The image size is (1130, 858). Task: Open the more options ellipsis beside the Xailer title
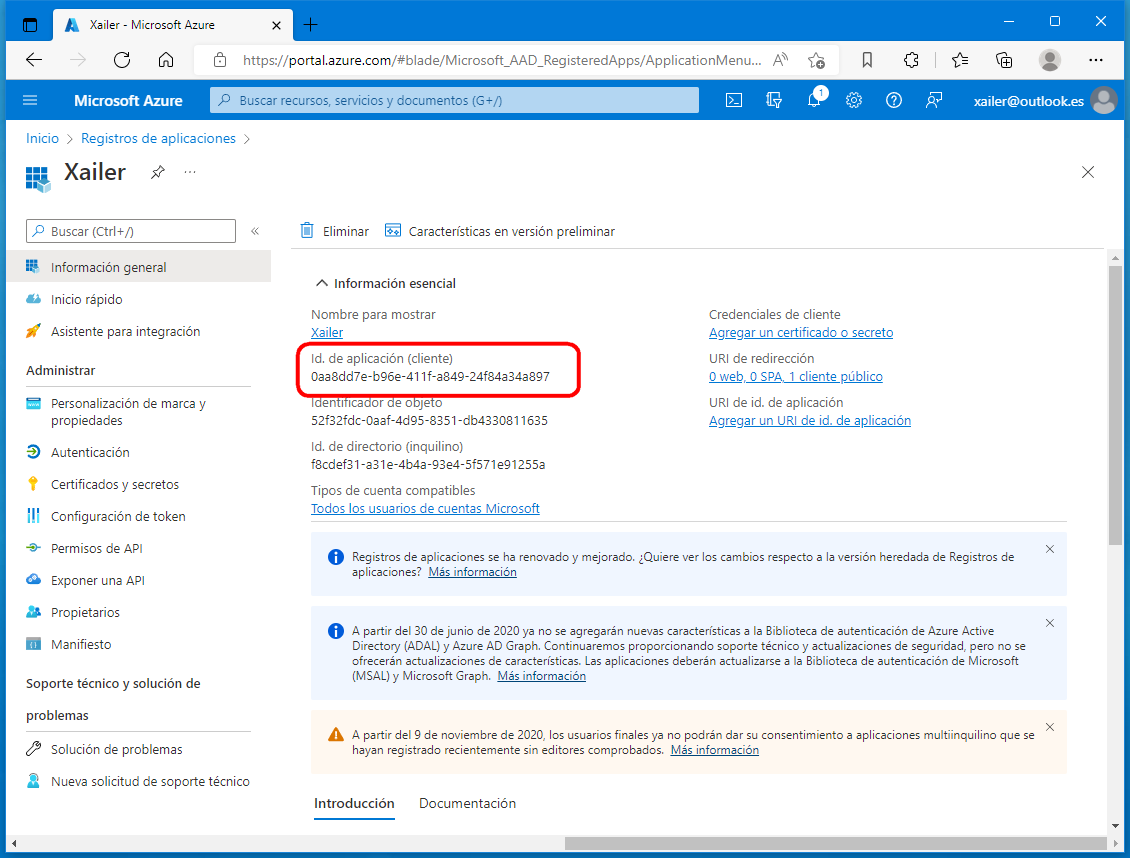coord(190,172)
